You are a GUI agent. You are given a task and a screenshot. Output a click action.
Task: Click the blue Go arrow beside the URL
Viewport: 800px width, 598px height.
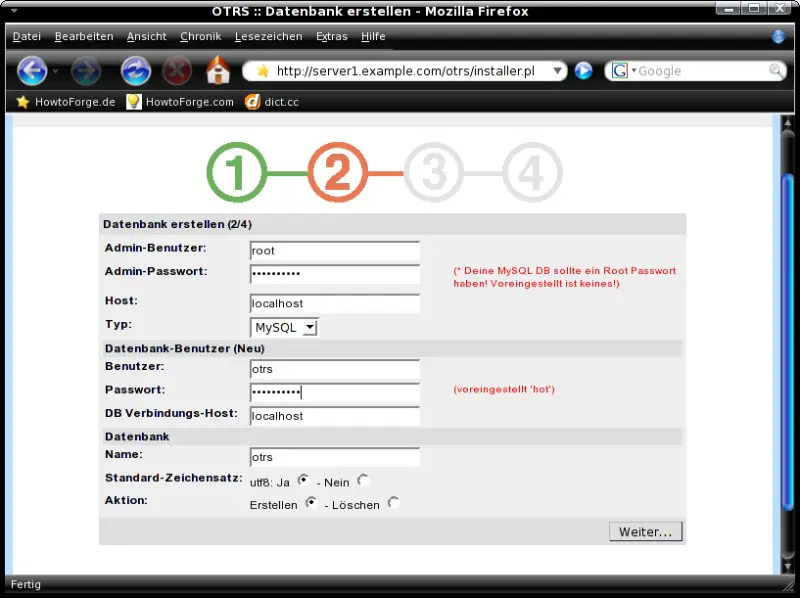coord(583,71)
